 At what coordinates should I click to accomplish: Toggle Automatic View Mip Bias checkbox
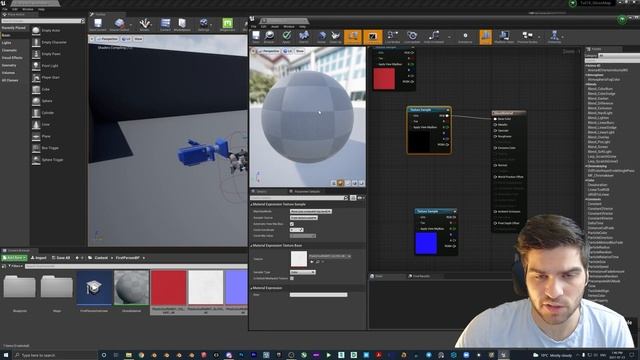[x=291, y=224]
